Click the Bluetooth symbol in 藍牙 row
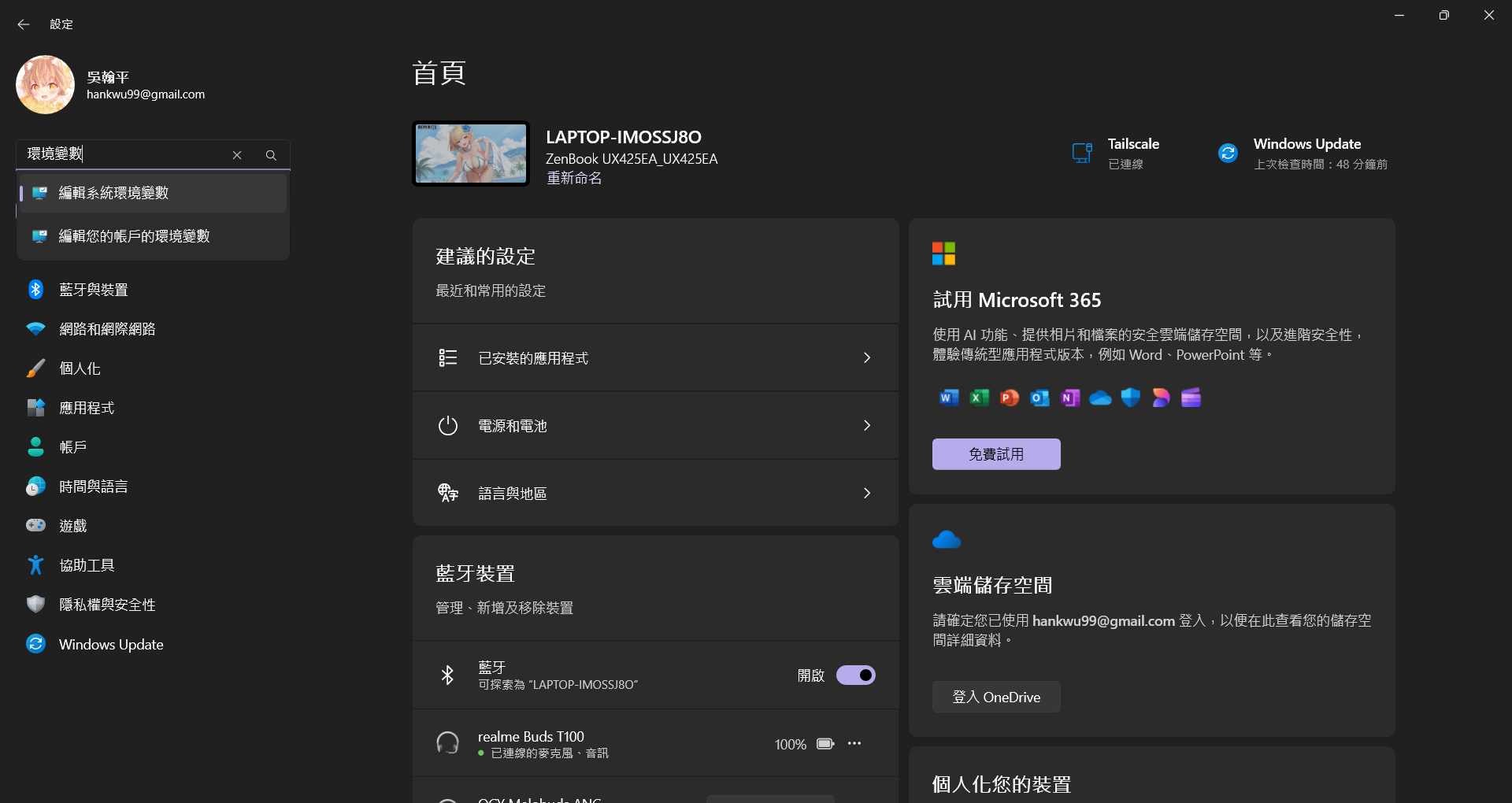This screenshot has height=803, width=1512. 447,675
